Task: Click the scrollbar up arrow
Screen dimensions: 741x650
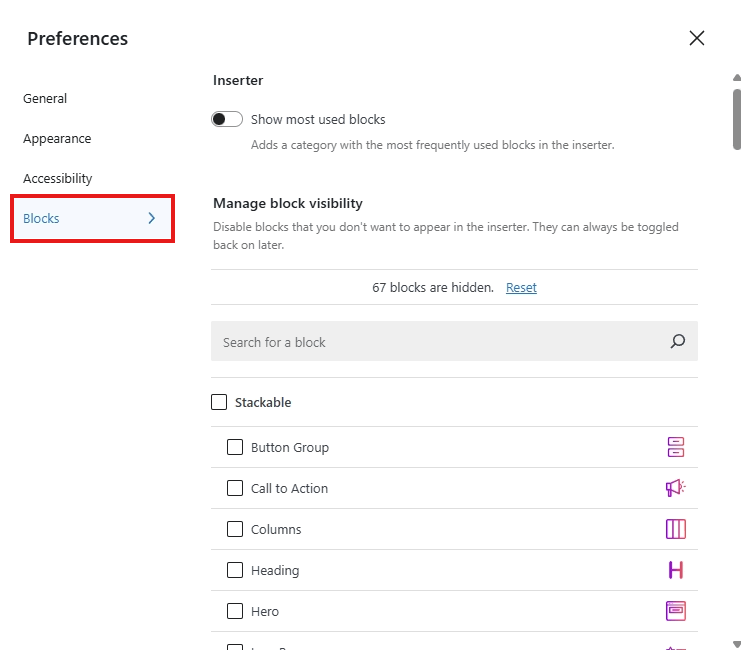Action: coord(737,78)
